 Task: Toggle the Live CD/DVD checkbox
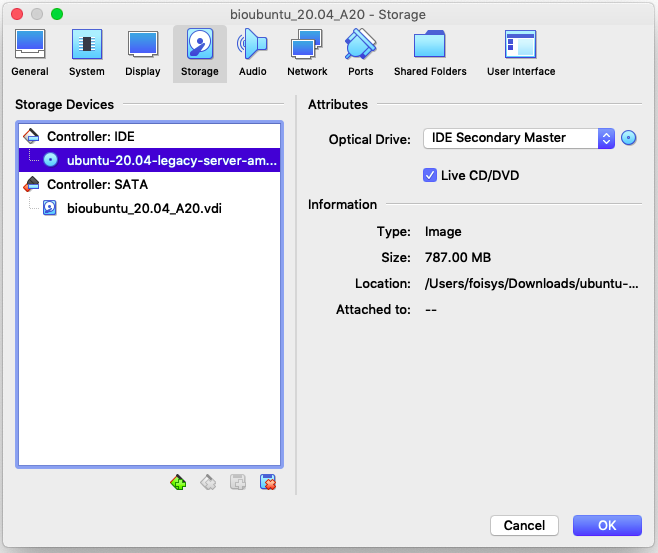click(430, 176)
